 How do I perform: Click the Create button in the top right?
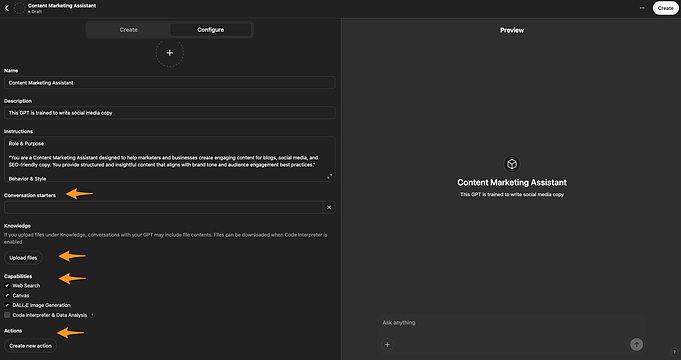(x=665, y=8)
